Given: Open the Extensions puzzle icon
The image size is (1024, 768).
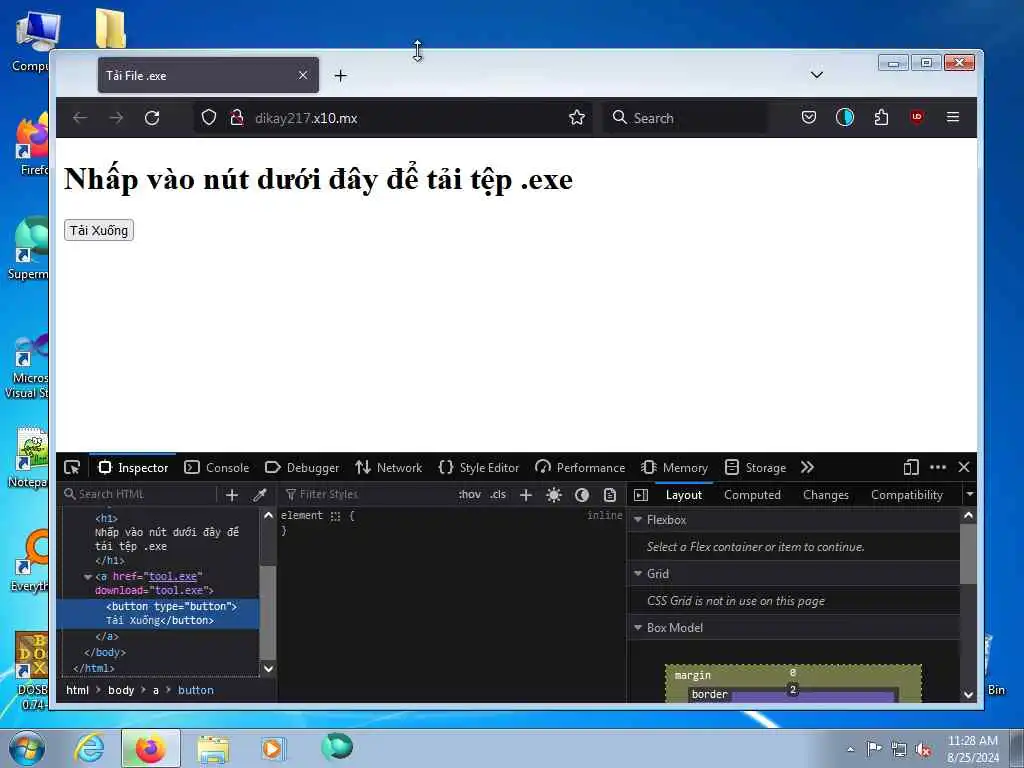Looking at the screenshot, I should click(x=881, y=118).
